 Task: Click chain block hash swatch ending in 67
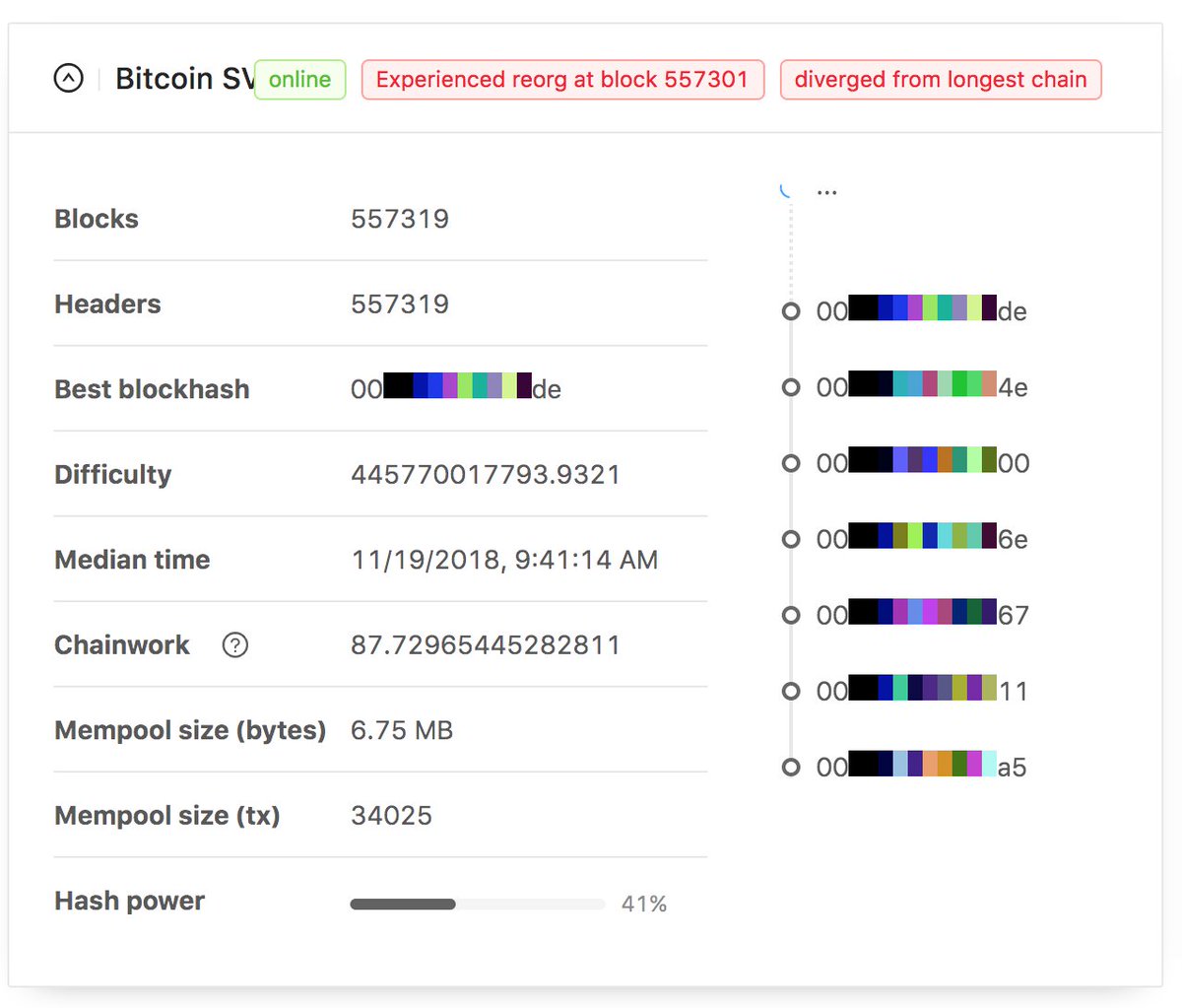pos(922,614)
